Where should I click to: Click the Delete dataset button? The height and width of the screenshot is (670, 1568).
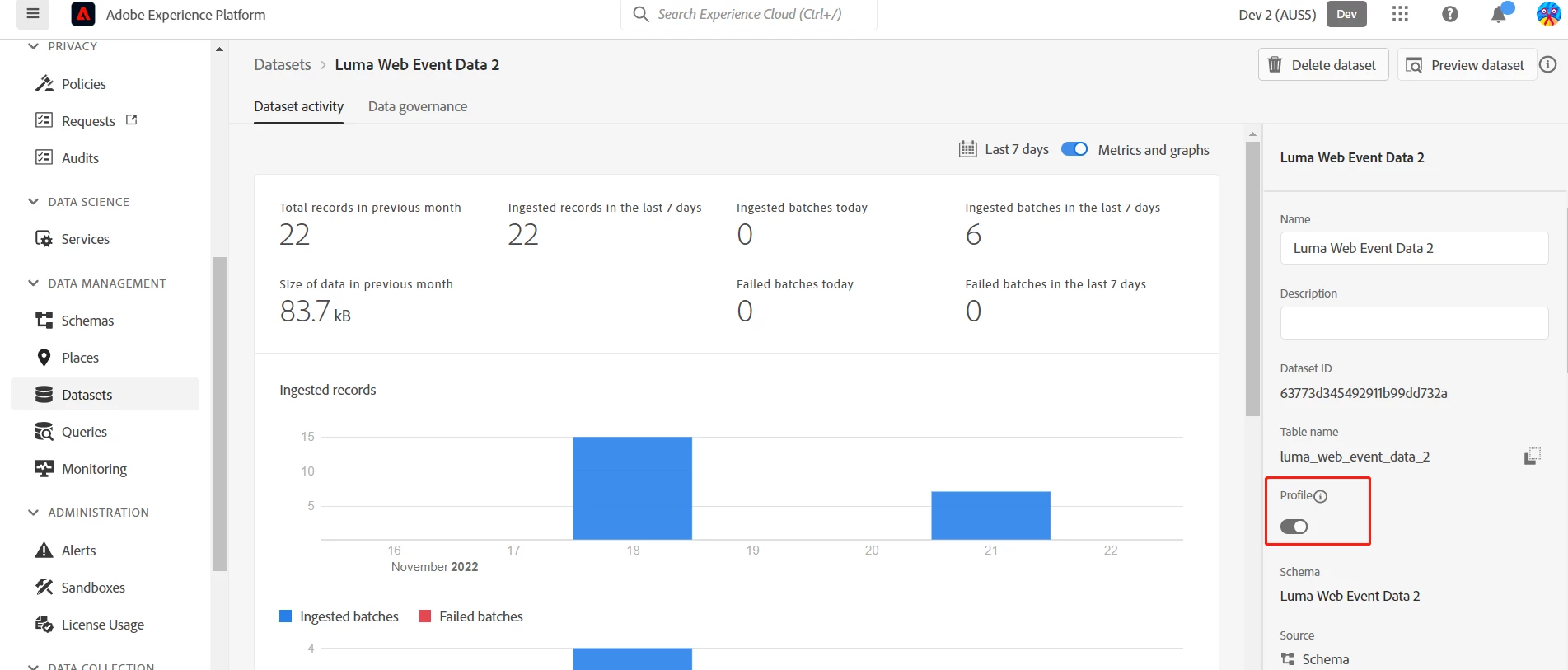click(x=1323, y=64)
